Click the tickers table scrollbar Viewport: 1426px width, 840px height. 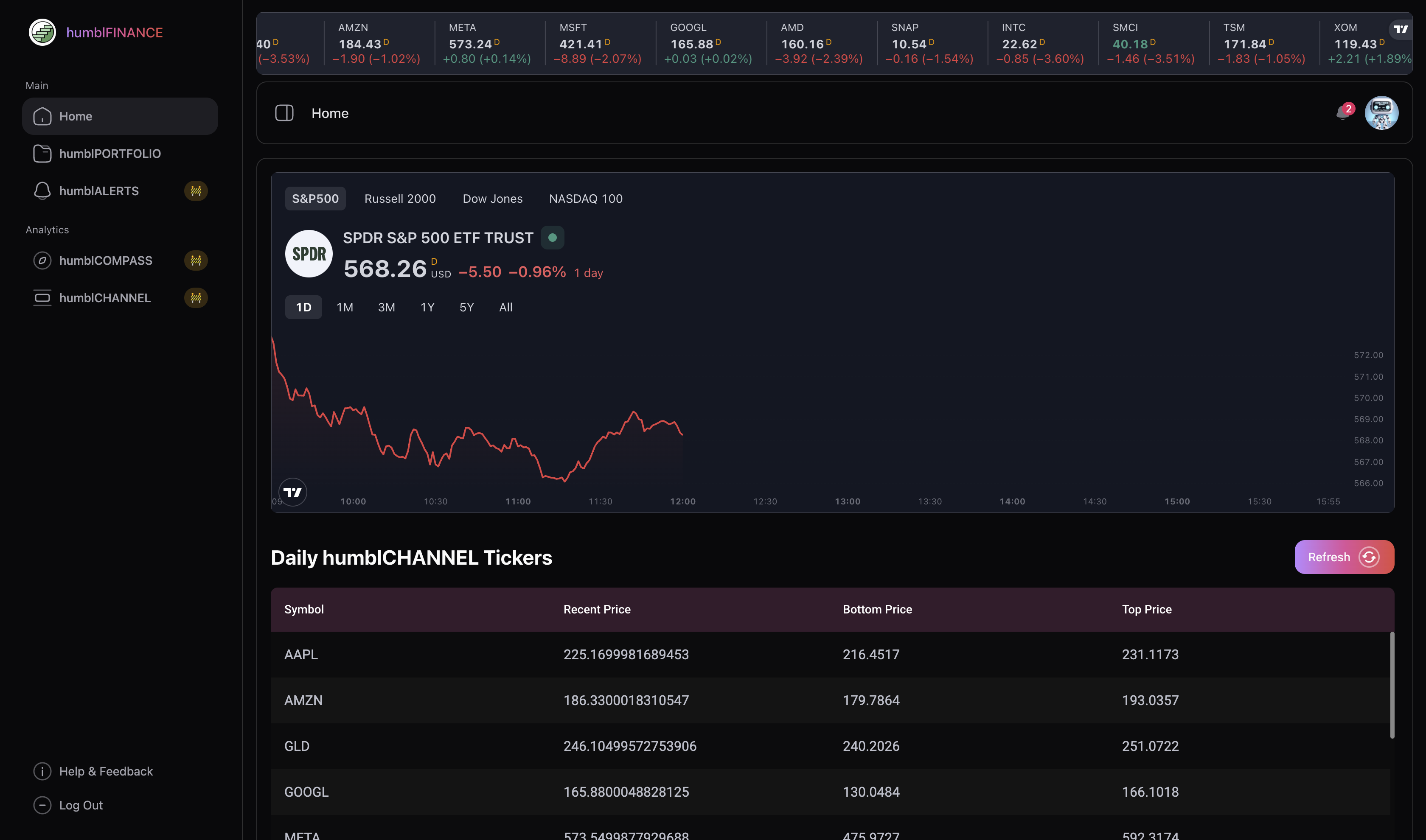coord(1392,685)
